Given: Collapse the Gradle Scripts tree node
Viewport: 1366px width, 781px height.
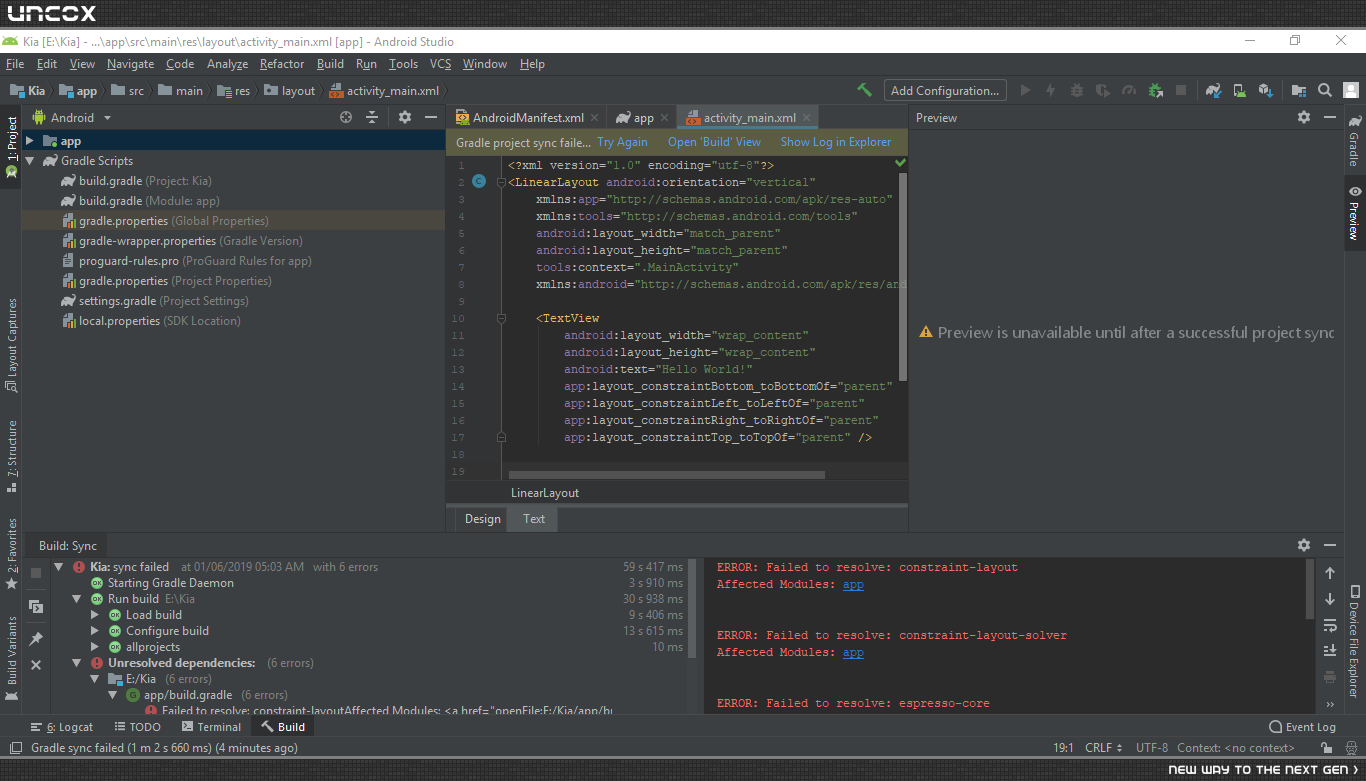Looking at the screenshot, I should tap(30, 161).
